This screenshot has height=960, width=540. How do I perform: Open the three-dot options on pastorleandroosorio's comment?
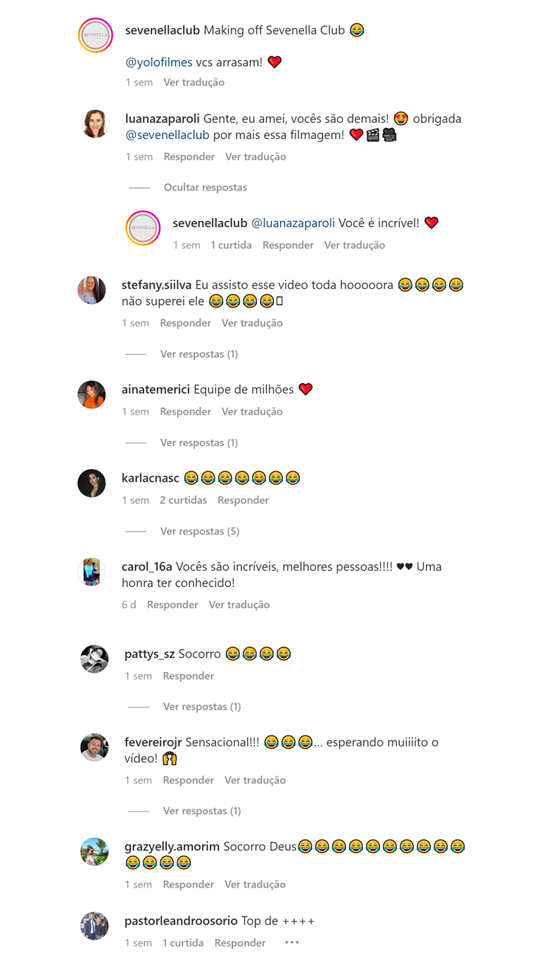pos(292,942)
